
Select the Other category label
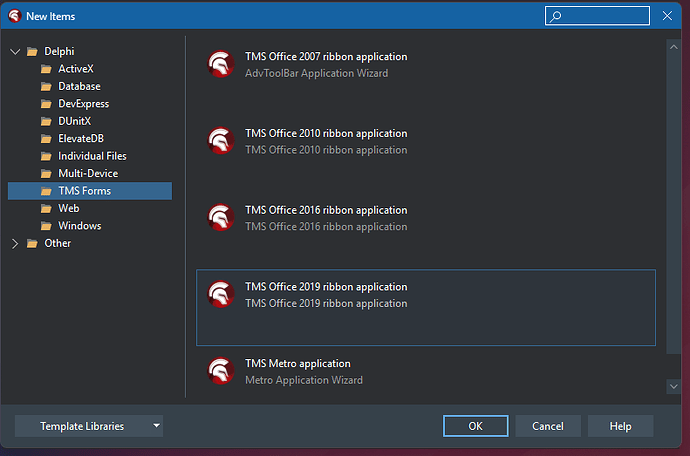58,243
